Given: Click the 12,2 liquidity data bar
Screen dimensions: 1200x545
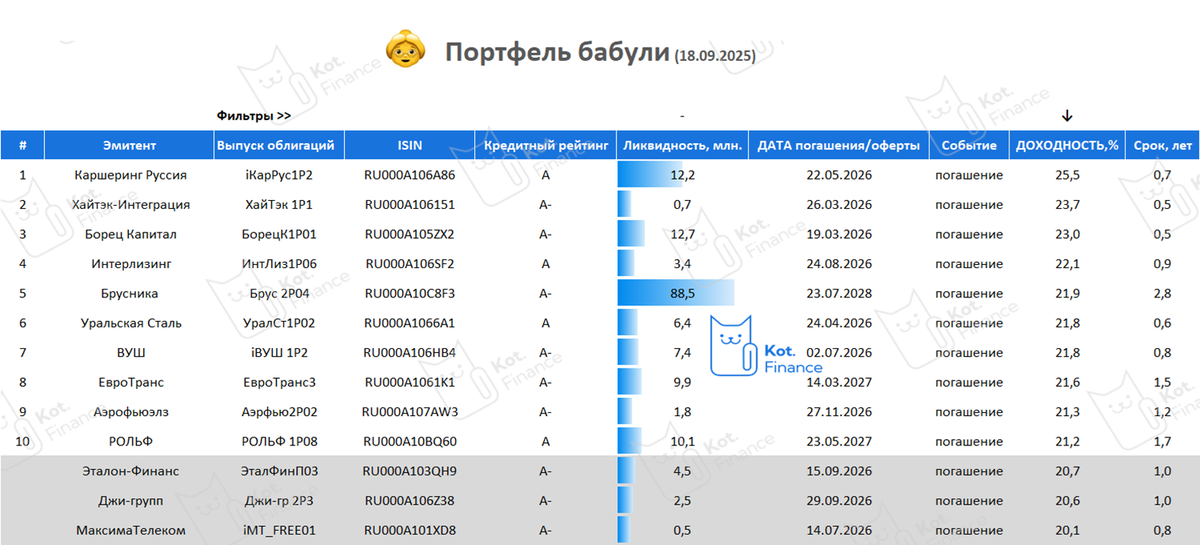Looking at the screenshot, I should point(650,175).
